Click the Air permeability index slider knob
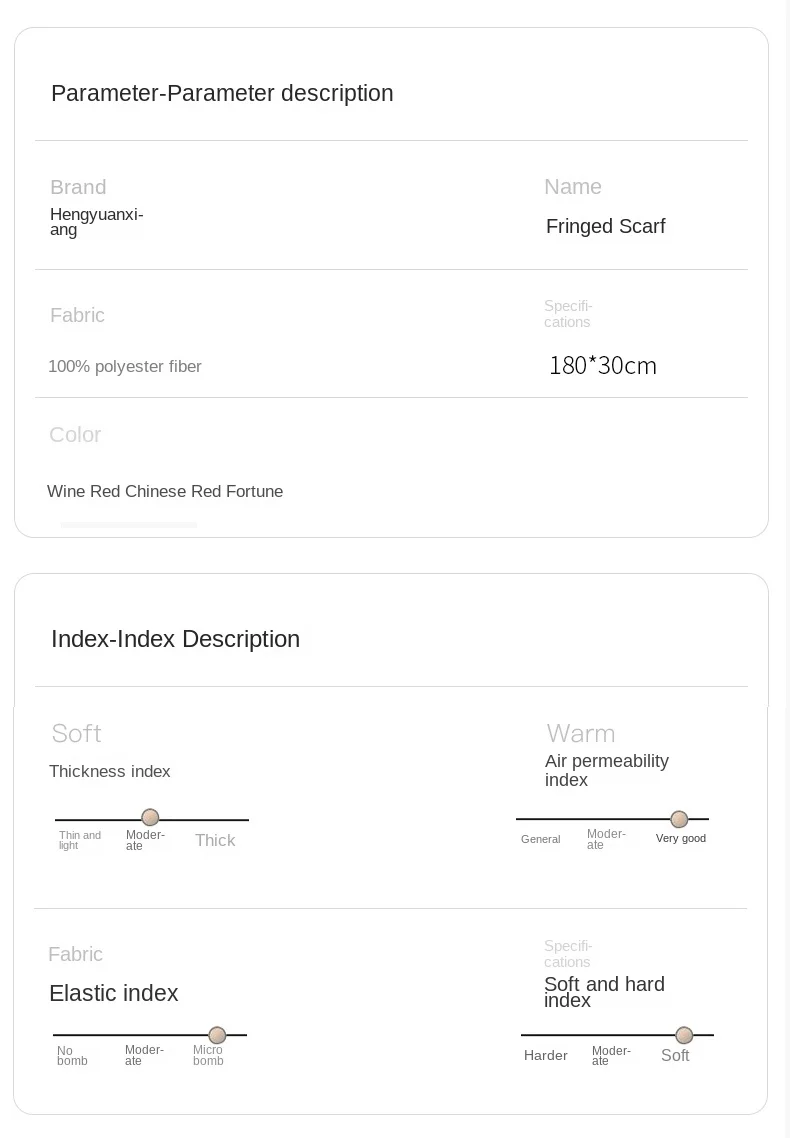Screen dimensions: 790x1138 click(x=679, y=819)
